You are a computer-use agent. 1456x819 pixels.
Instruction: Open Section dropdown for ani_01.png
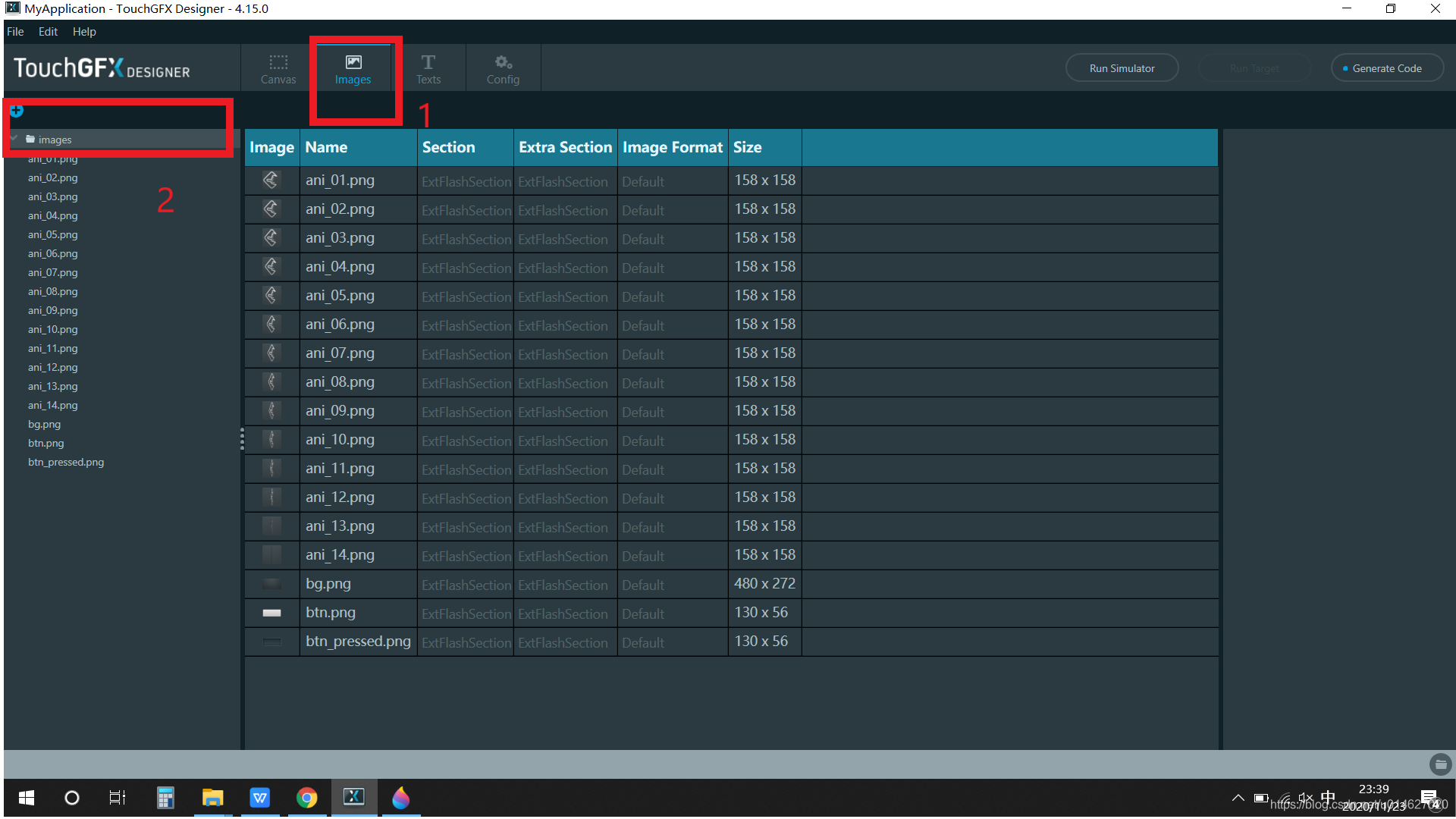(466, 181)
